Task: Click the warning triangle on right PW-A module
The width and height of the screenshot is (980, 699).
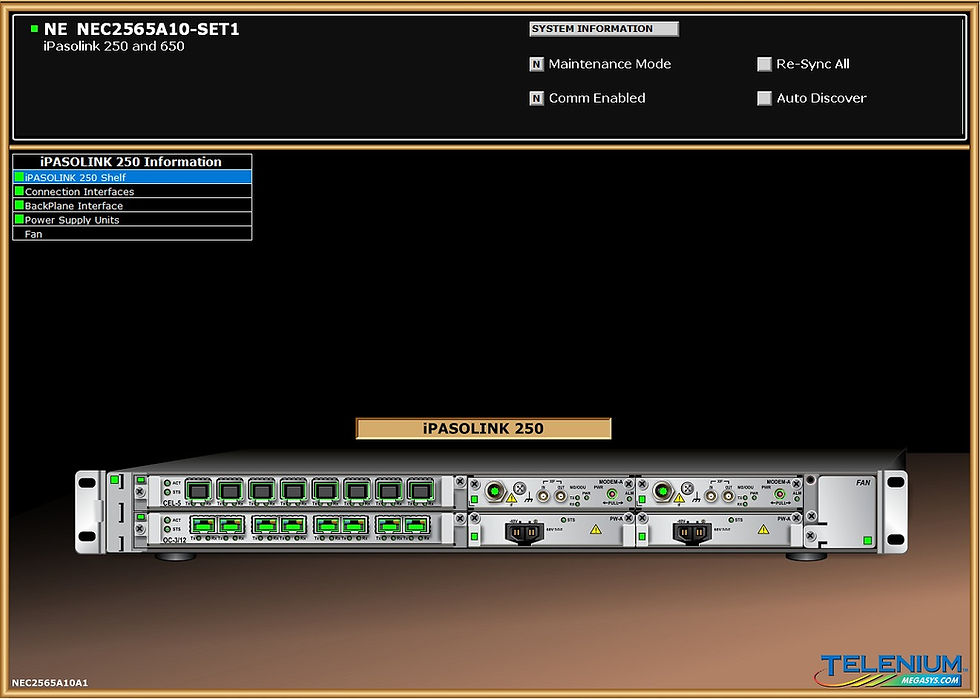Action: pos(763,529)
